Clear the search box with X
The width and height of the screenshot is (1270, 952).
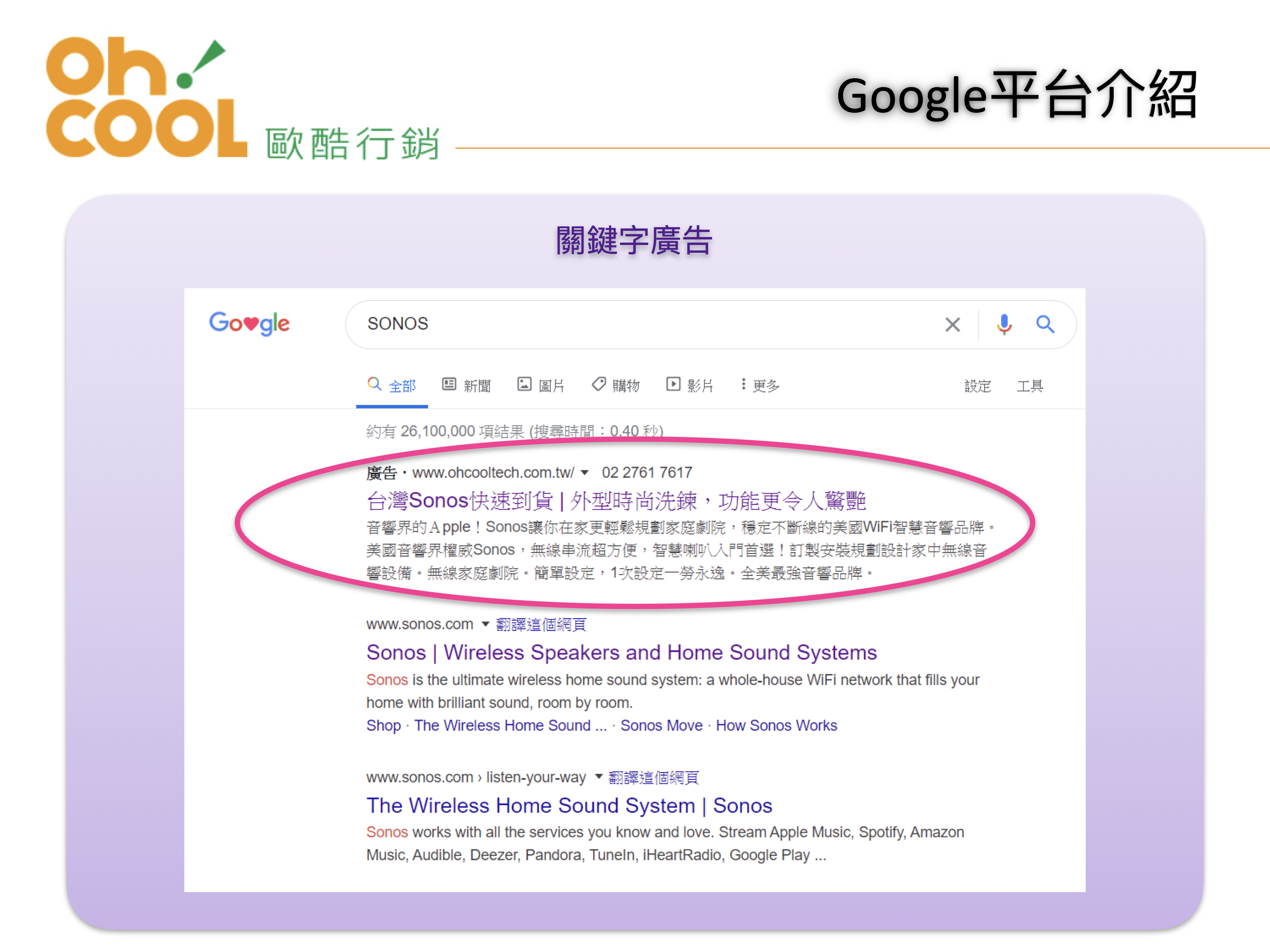pos(952,325)
